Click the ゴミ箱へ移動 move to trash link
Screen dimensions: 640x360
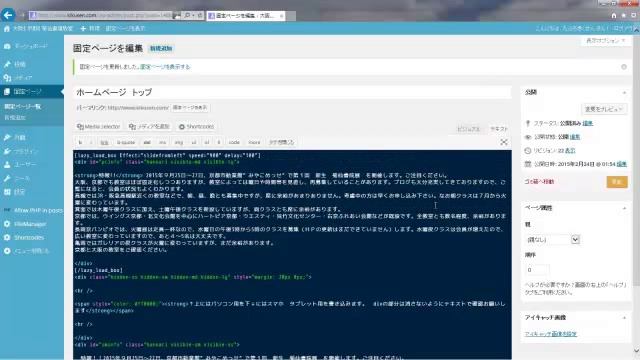click(x=539, y=182)
